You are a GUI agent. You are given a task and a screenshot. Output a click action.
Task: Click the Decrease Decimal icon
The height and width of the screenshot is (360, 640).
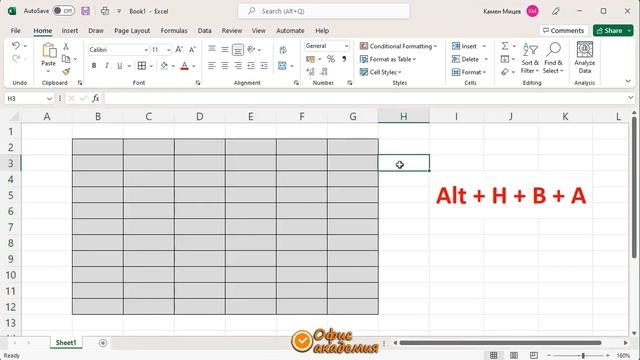(324, 72)
